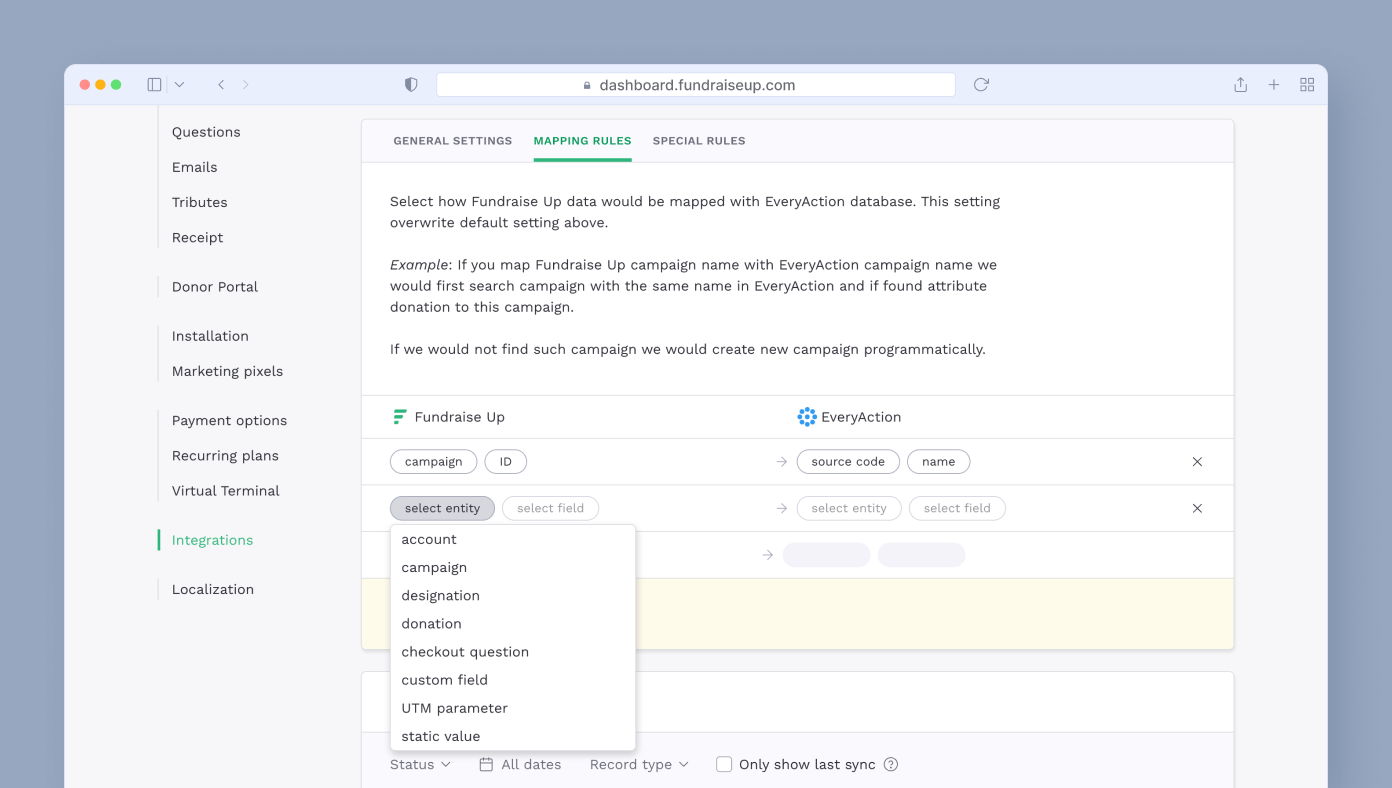The height and width of the screenshot is (788, 1392).
Task: Click the highlighted select entity pill
Action: coord(442,508)
